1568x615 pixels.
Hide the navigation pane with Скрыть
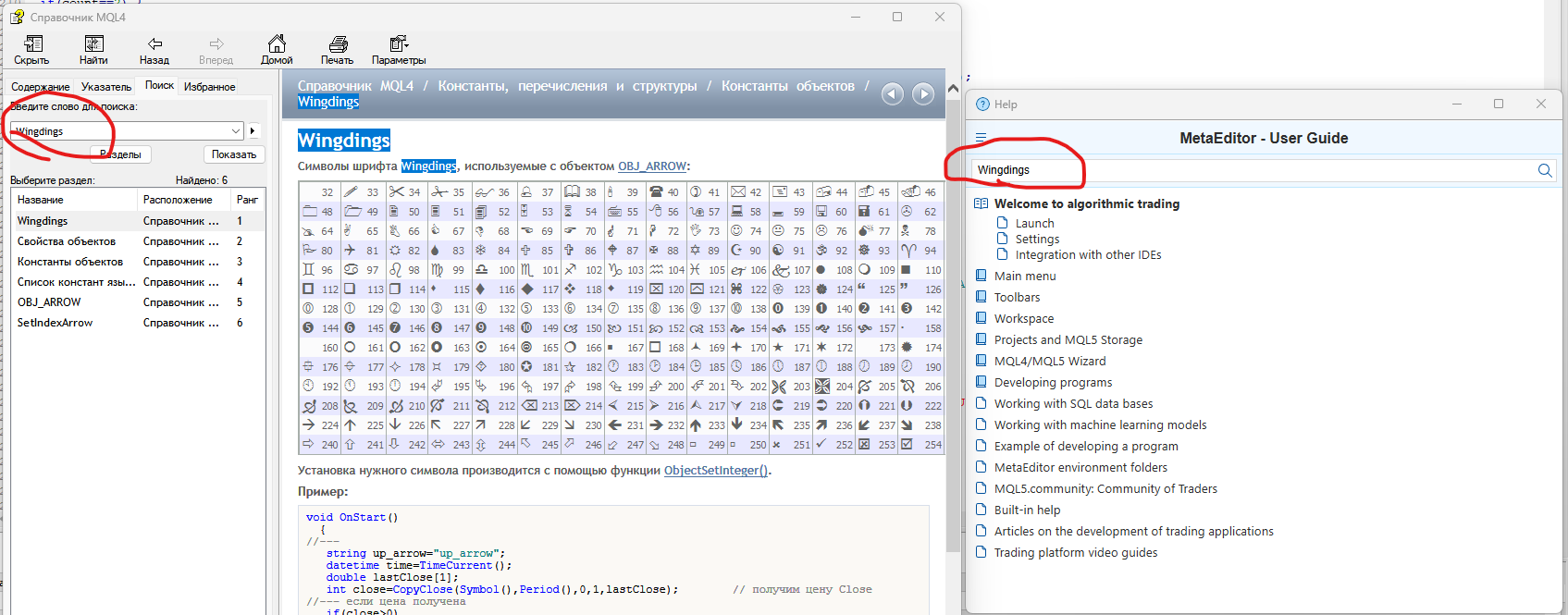32,50
